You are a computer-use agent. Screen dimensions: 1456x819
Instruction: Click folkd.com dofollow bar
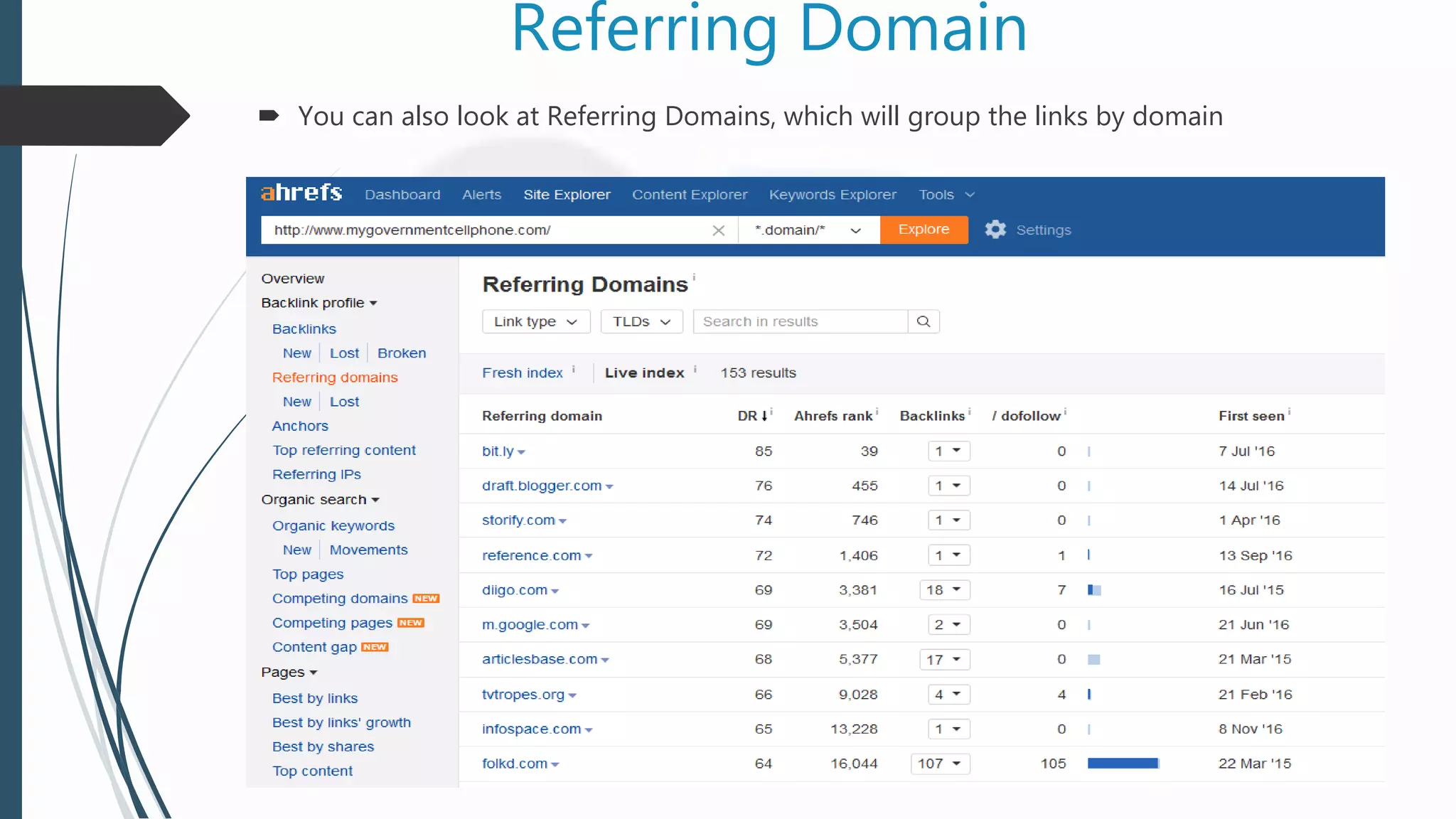(x=1123, y=764)
